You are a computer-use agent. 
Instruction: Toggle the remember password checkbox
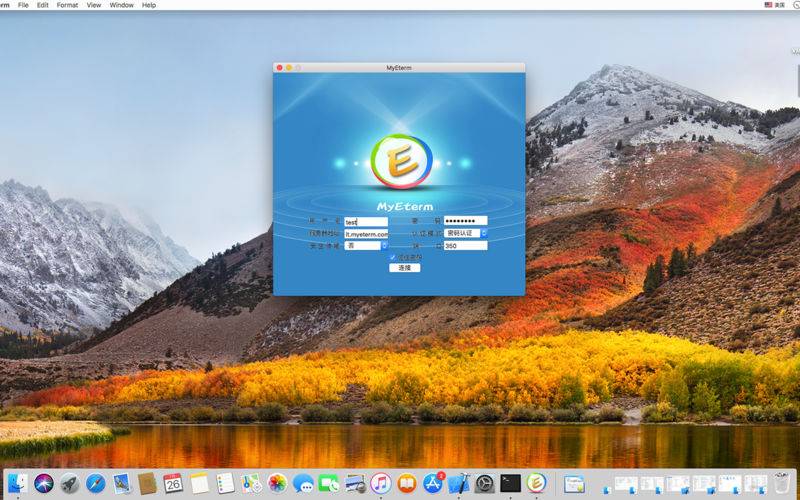[392, 257]
